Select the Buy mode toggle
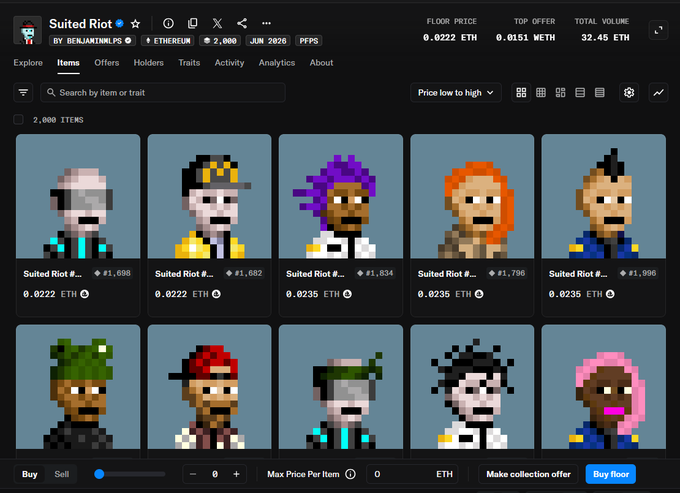The height and width of the screenshot is (493, 680). point(29,474)
